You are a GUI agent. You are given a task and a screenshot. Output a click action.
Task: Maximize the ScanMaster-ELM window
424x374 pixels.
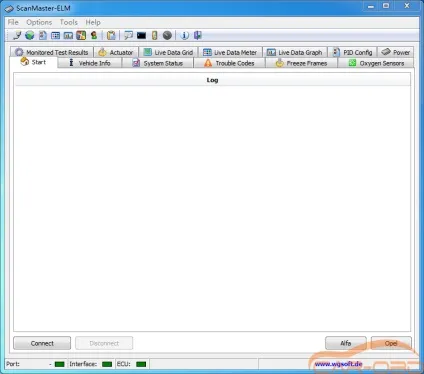[x=386, y=6]
